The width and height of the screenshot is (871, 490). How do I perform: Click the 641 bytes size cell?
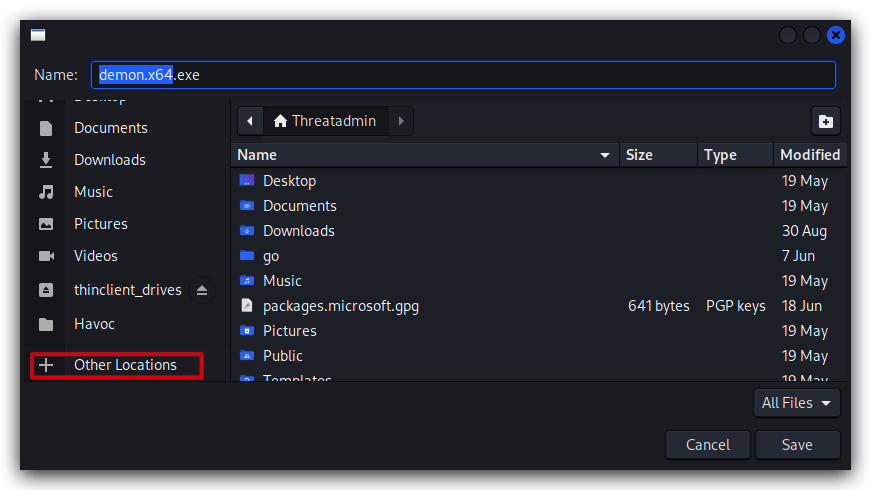coord(659,306)
